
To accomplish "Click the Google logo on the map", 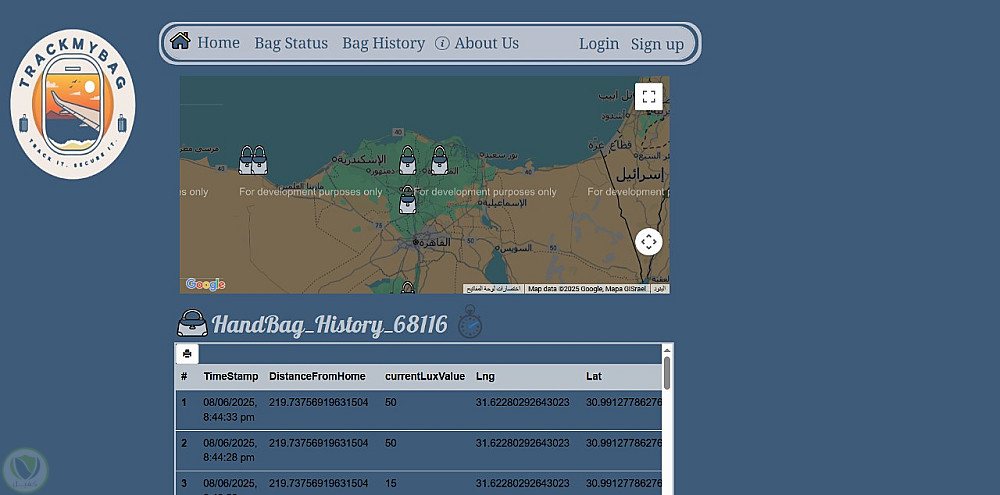I will point(205,284).
